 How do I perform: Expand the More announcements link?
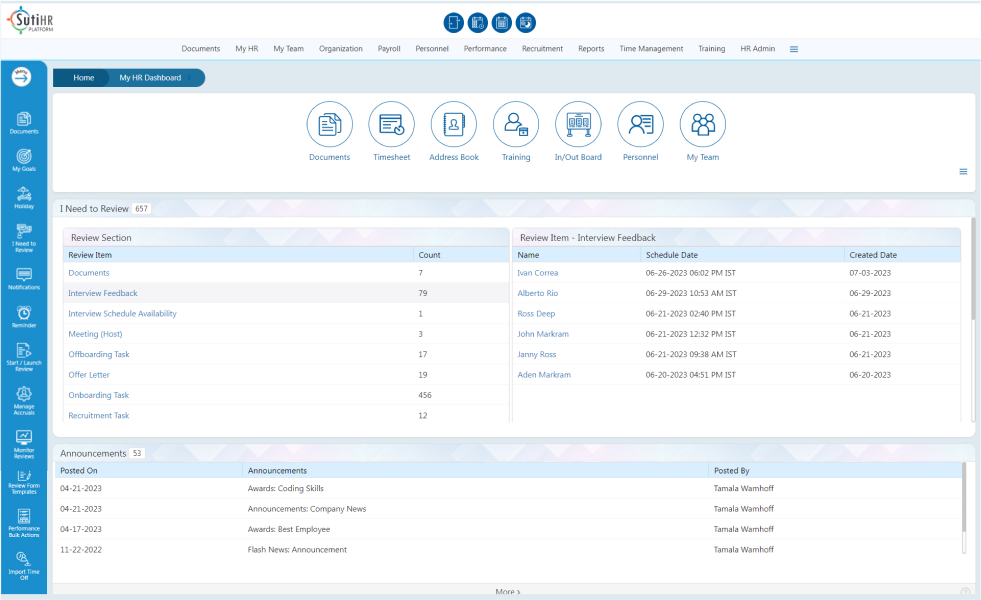tap(507, 591)
